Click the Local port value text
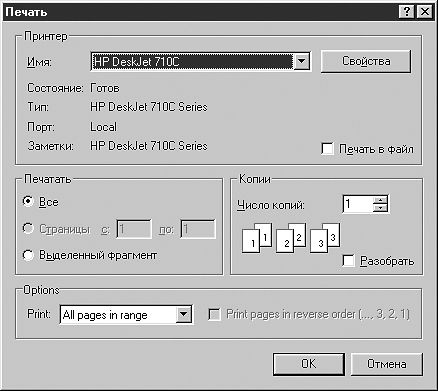The image size is (438, 391). pyautogui.click(x=103, y=127)
